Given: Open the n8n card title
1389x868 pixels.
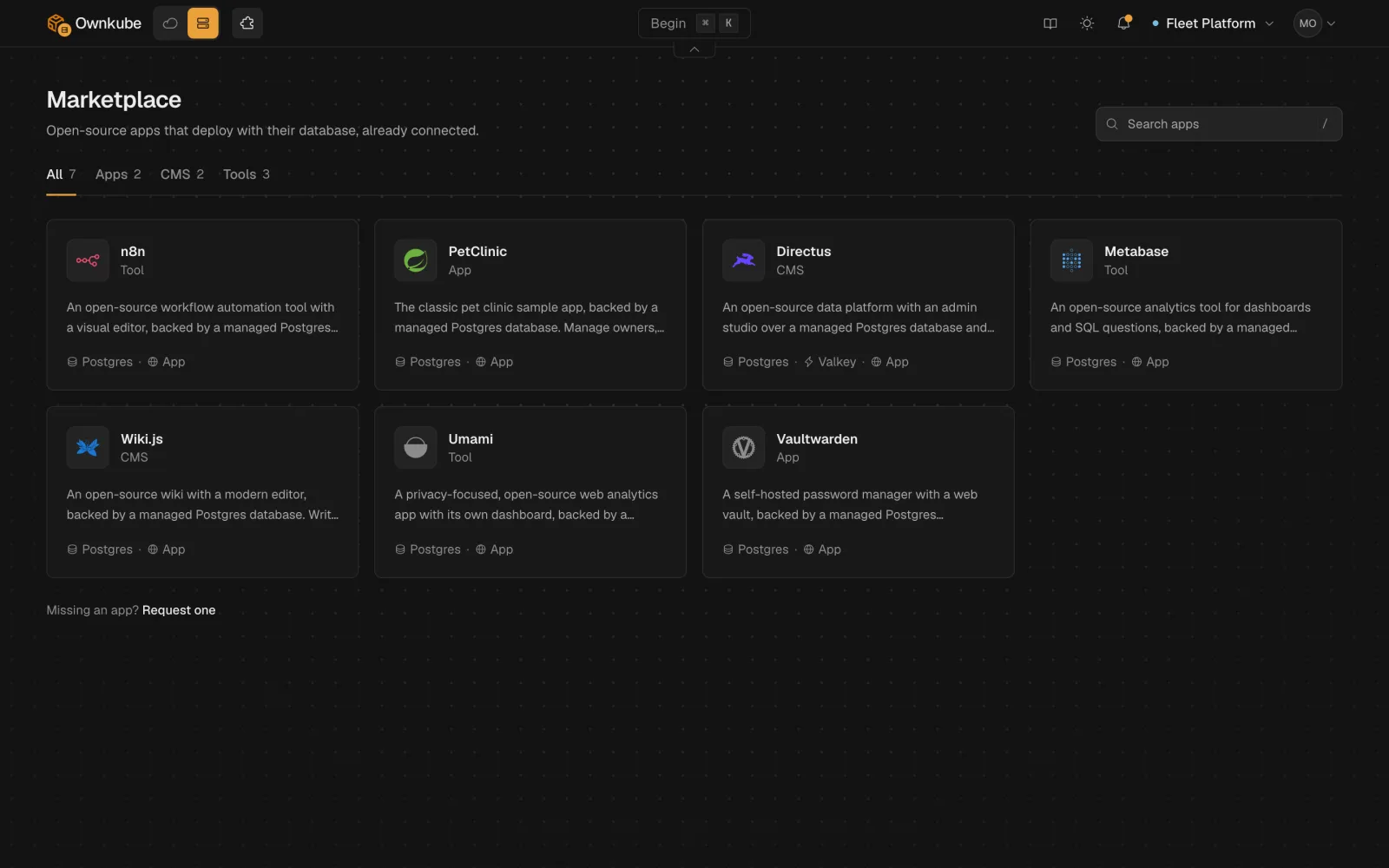Looking at the screenshot, I should tap(133, 252).
